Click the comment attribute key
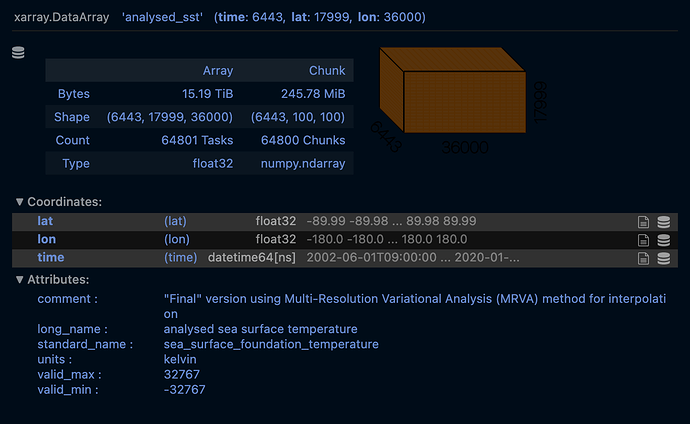 67,299
